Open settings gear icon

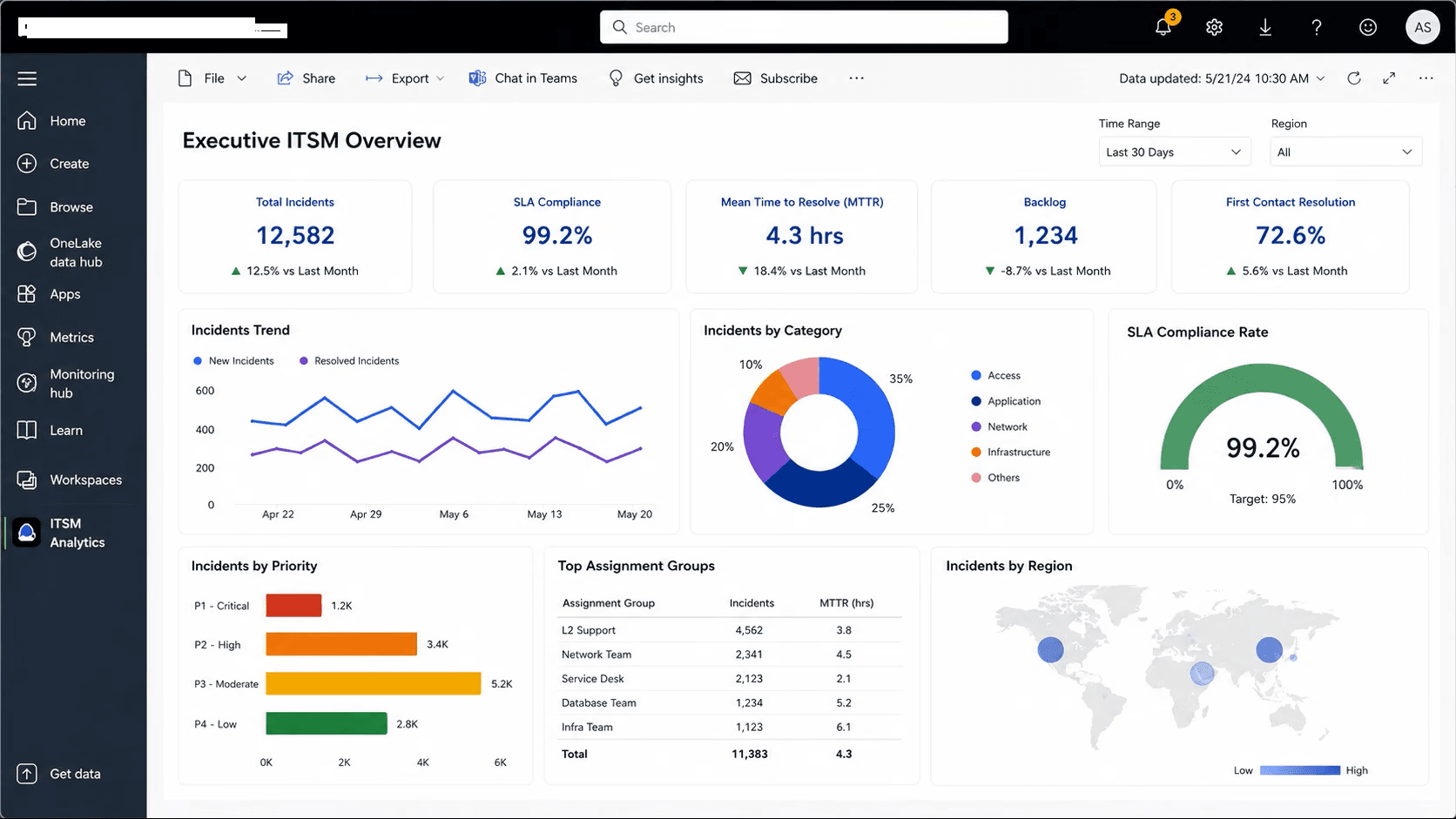click(x=1214, y=27)
